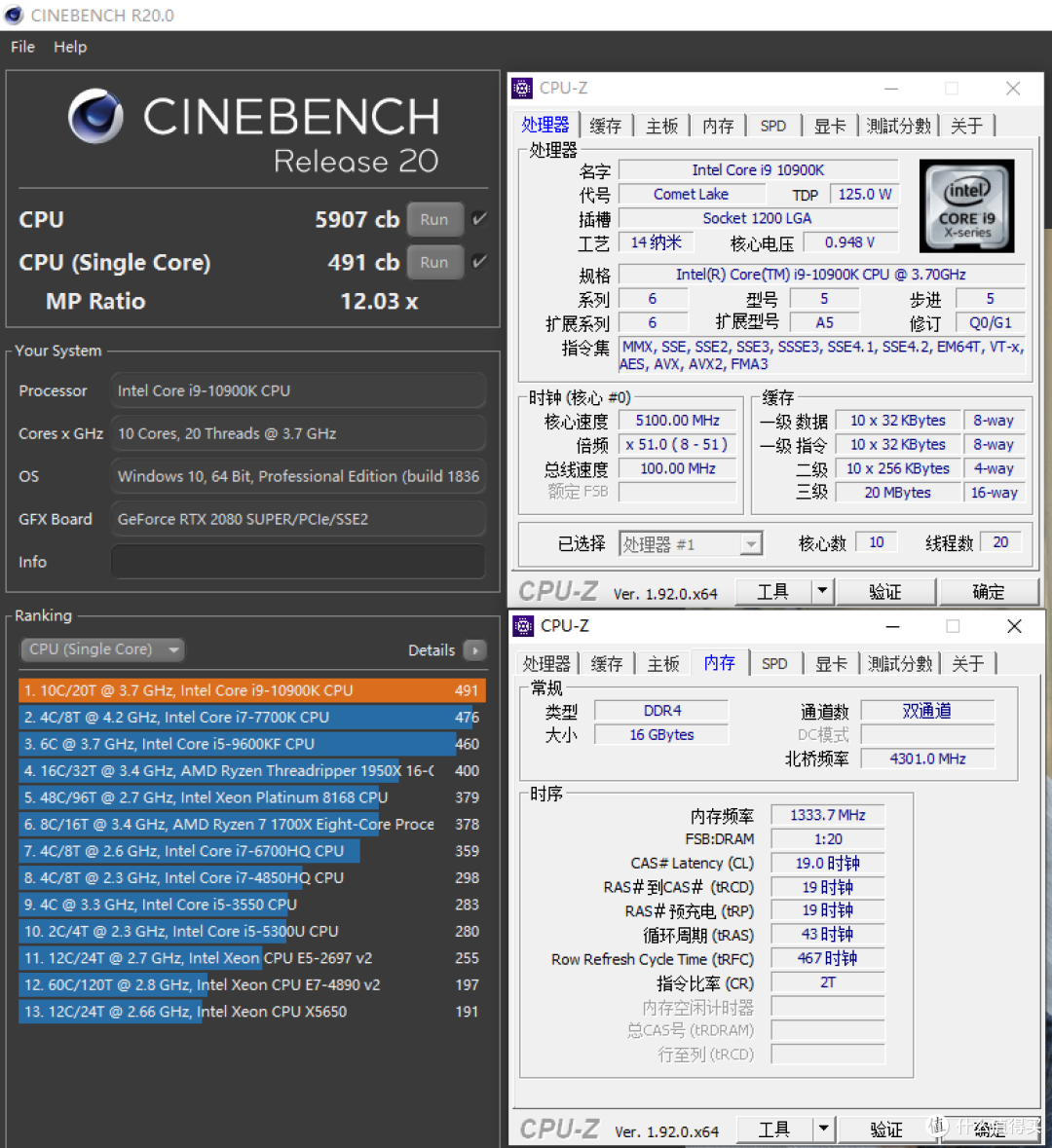Select ranking row 12 Xeon E7-4890 v2
Screen dimensions: 1052x1148
tap(252, 984)
